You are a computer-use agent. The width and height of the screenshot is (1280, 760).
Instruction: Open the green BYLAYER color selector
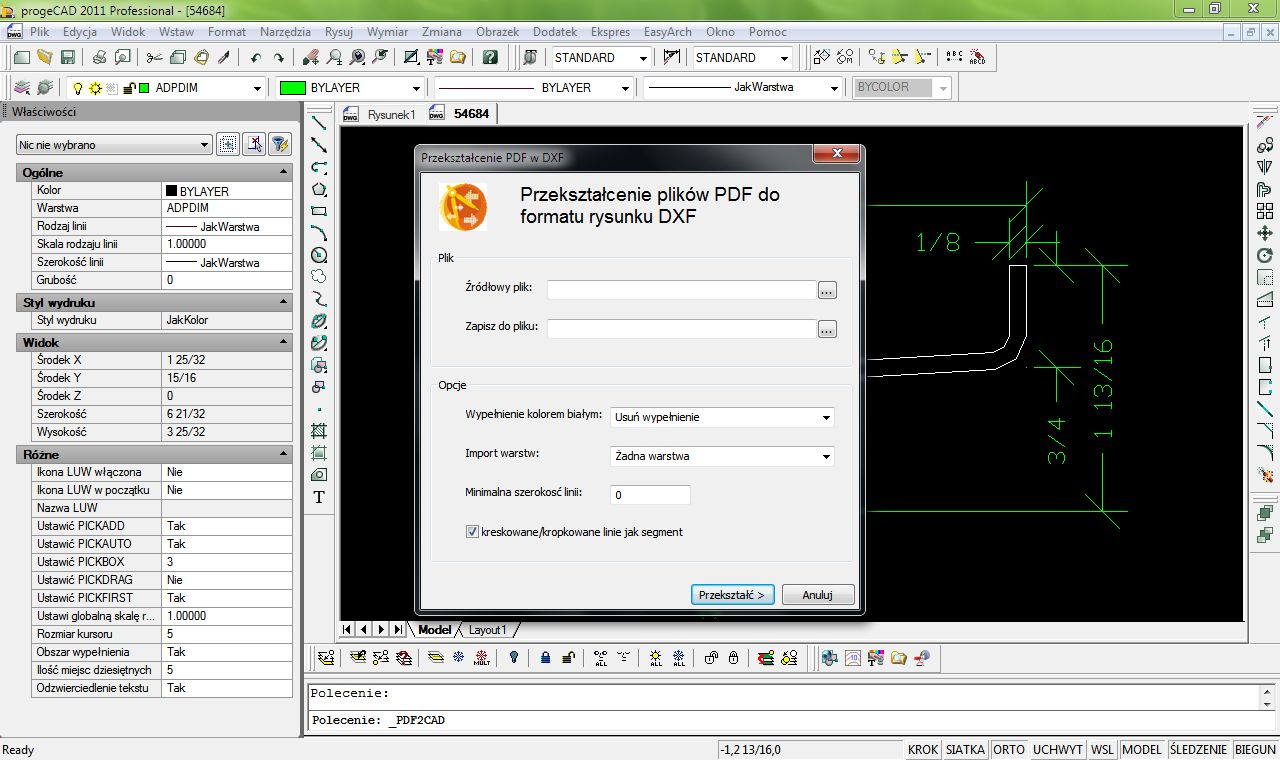tap(350, 88)
